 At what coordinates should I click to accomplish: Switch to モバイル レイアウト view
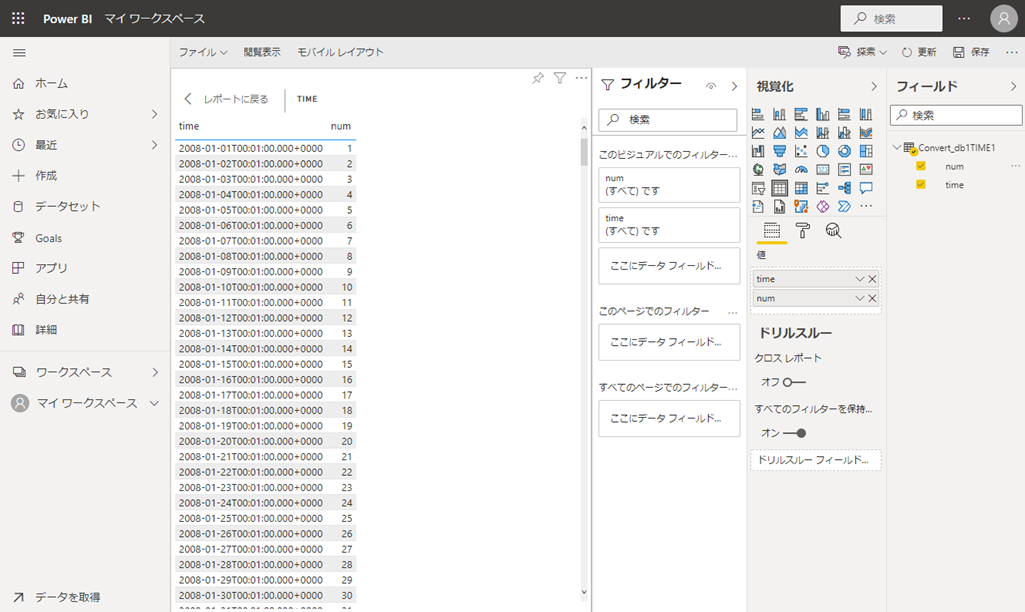[x=340, y=52]
